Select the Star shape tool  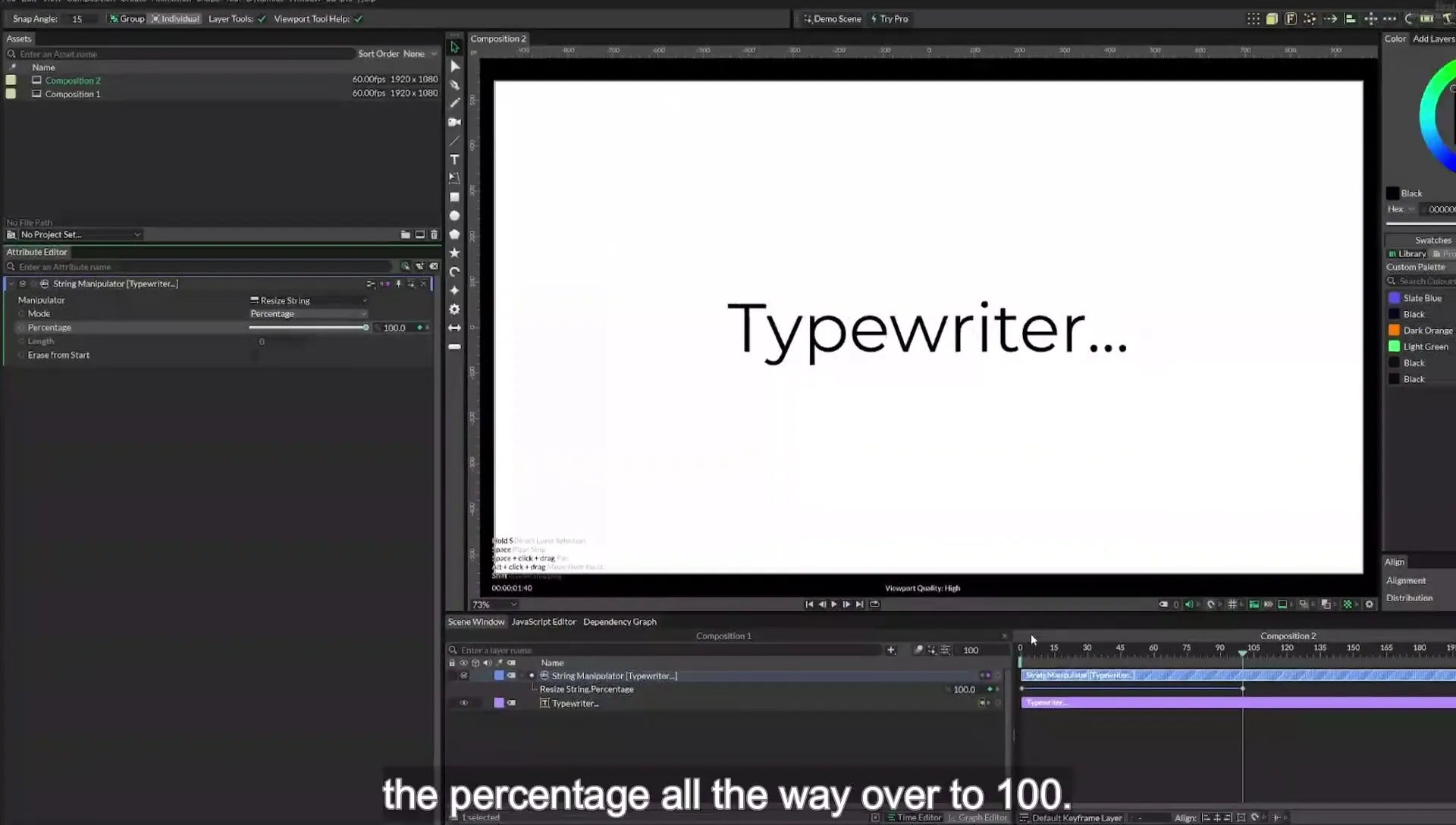click(x=454, y=253)
